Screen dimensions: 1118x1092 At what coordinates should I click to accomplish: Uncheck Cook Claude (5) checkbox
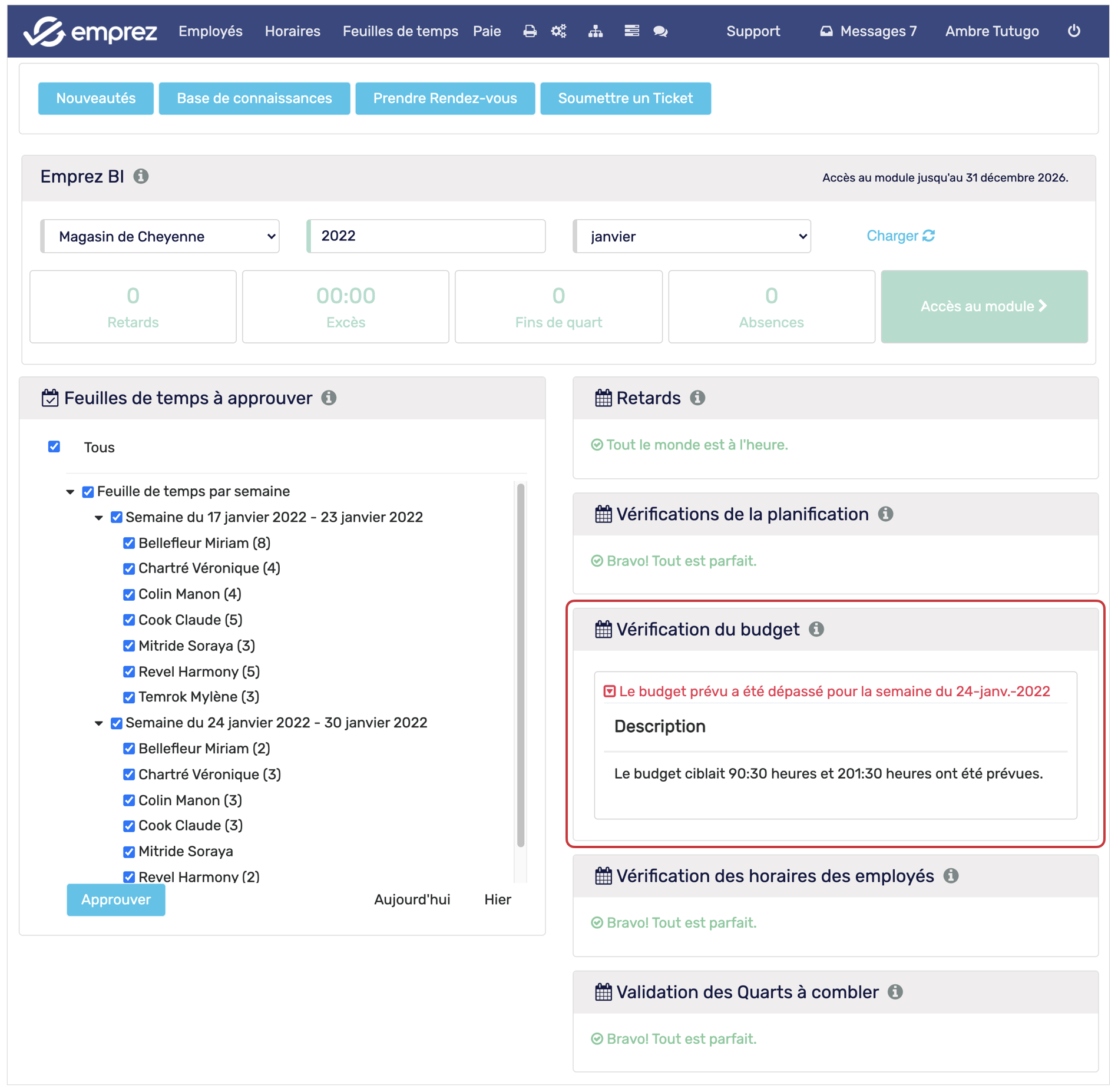point(129,620)
